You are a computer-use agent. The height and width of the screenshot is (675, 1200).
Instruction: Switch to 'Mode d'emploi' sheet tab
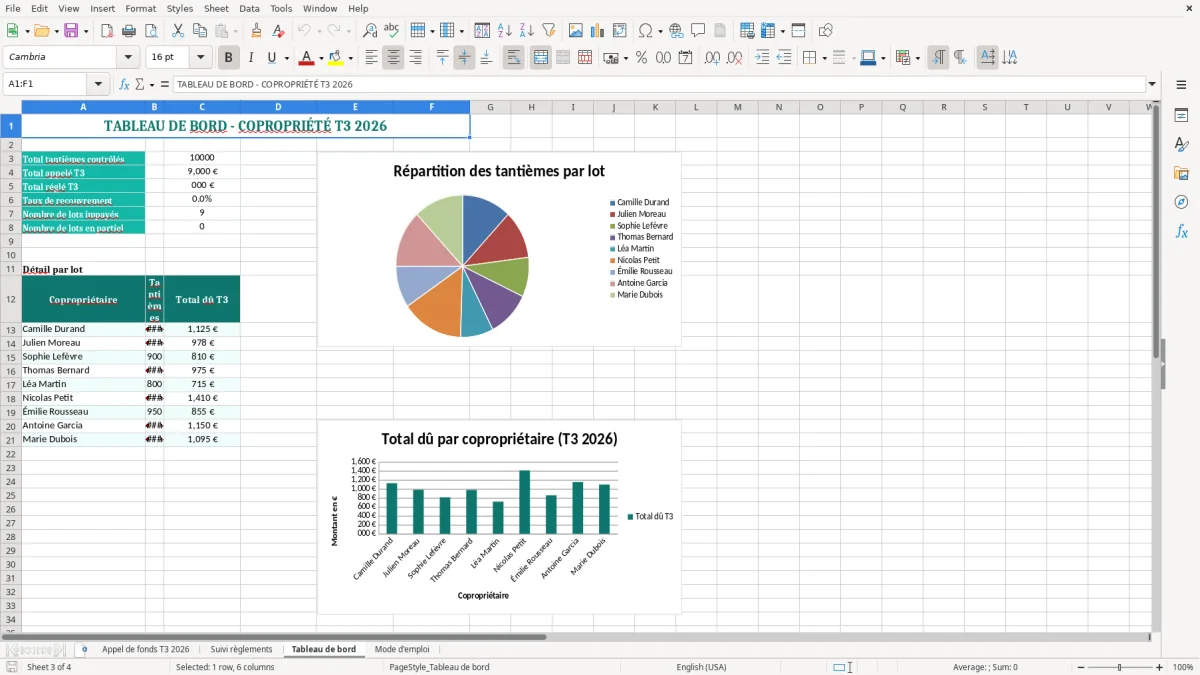tap(402, 649)
